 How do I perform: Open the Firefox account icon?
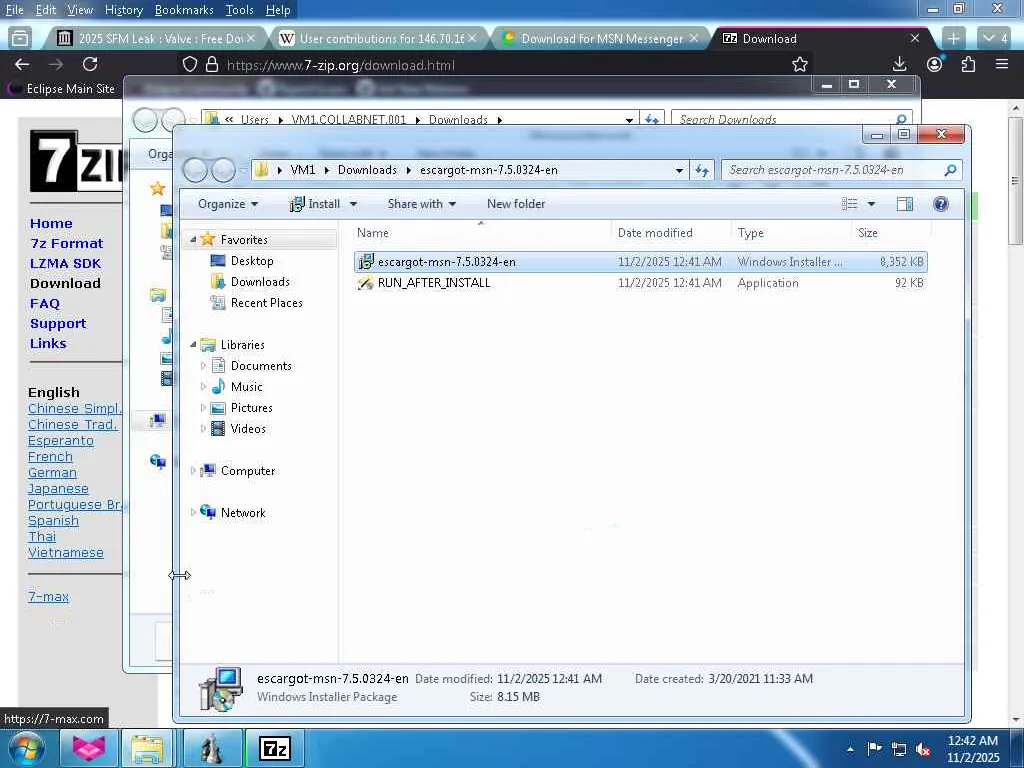935,64
